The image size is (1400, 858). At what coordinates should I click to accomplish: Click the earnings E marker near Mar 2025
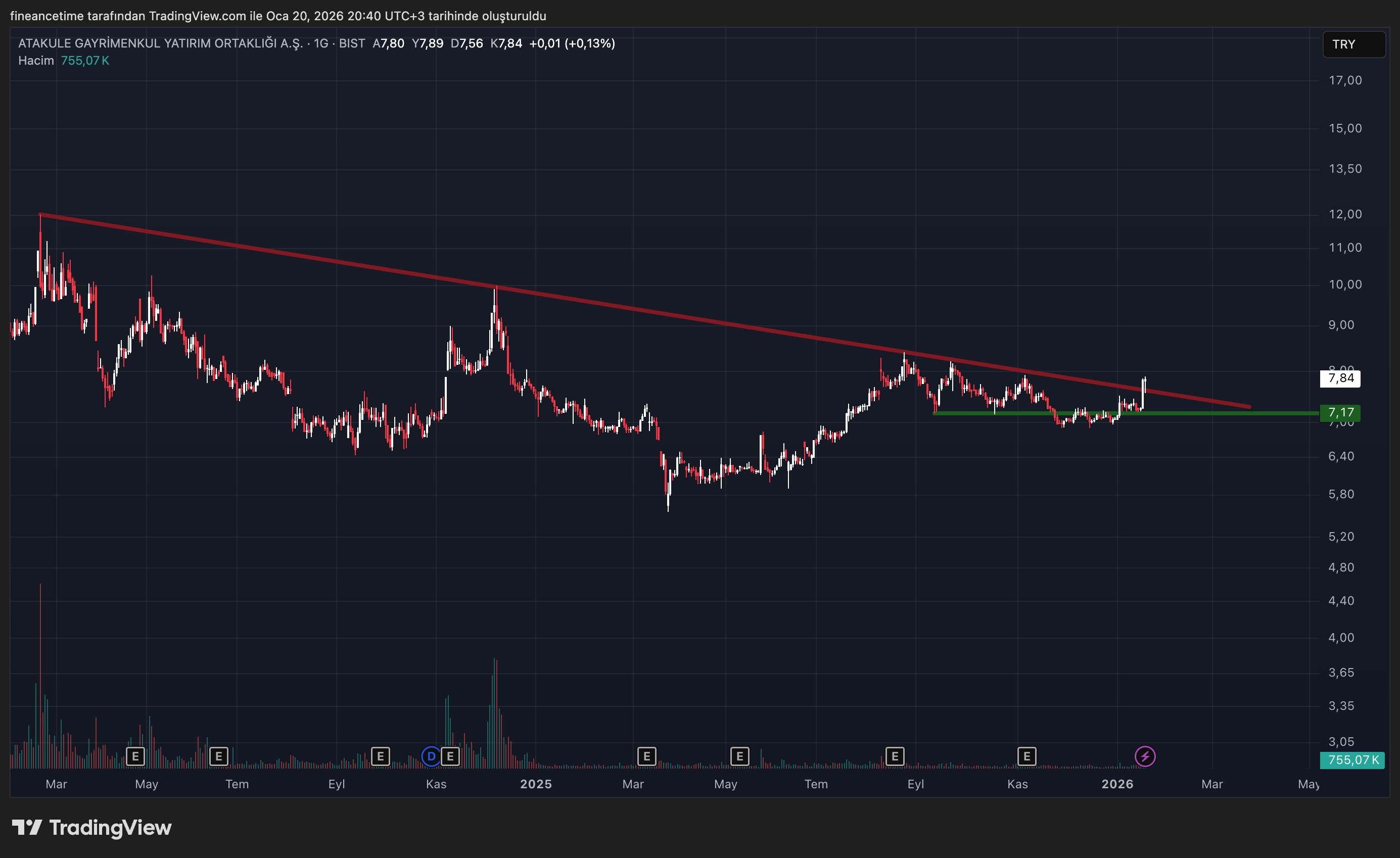tap(646, 756)
